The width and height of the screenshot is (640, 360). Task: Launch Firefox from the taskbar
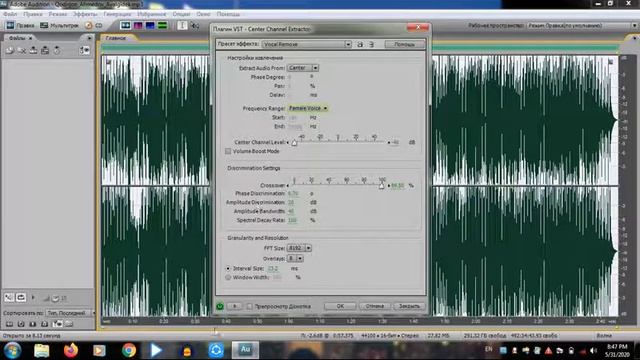point(71,350)
